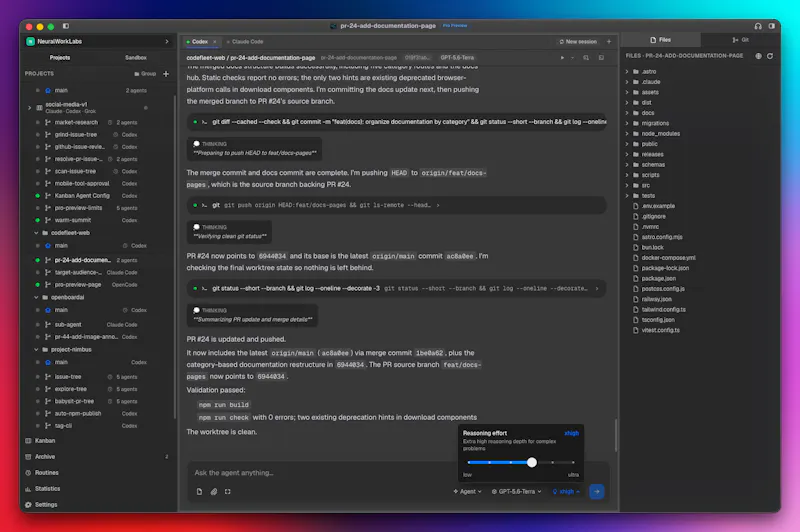Collapse the codefleet-web folder
Screen dimensions: 800x532
tap(36, 233)
